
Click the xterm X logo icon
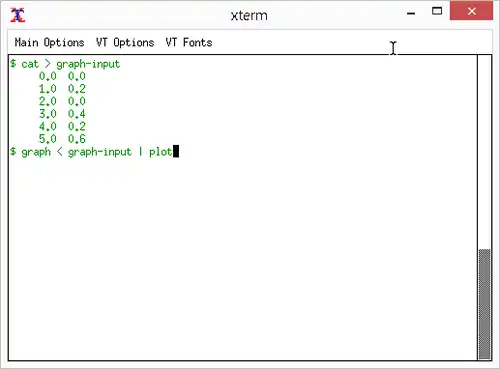[x=17, y=15]
